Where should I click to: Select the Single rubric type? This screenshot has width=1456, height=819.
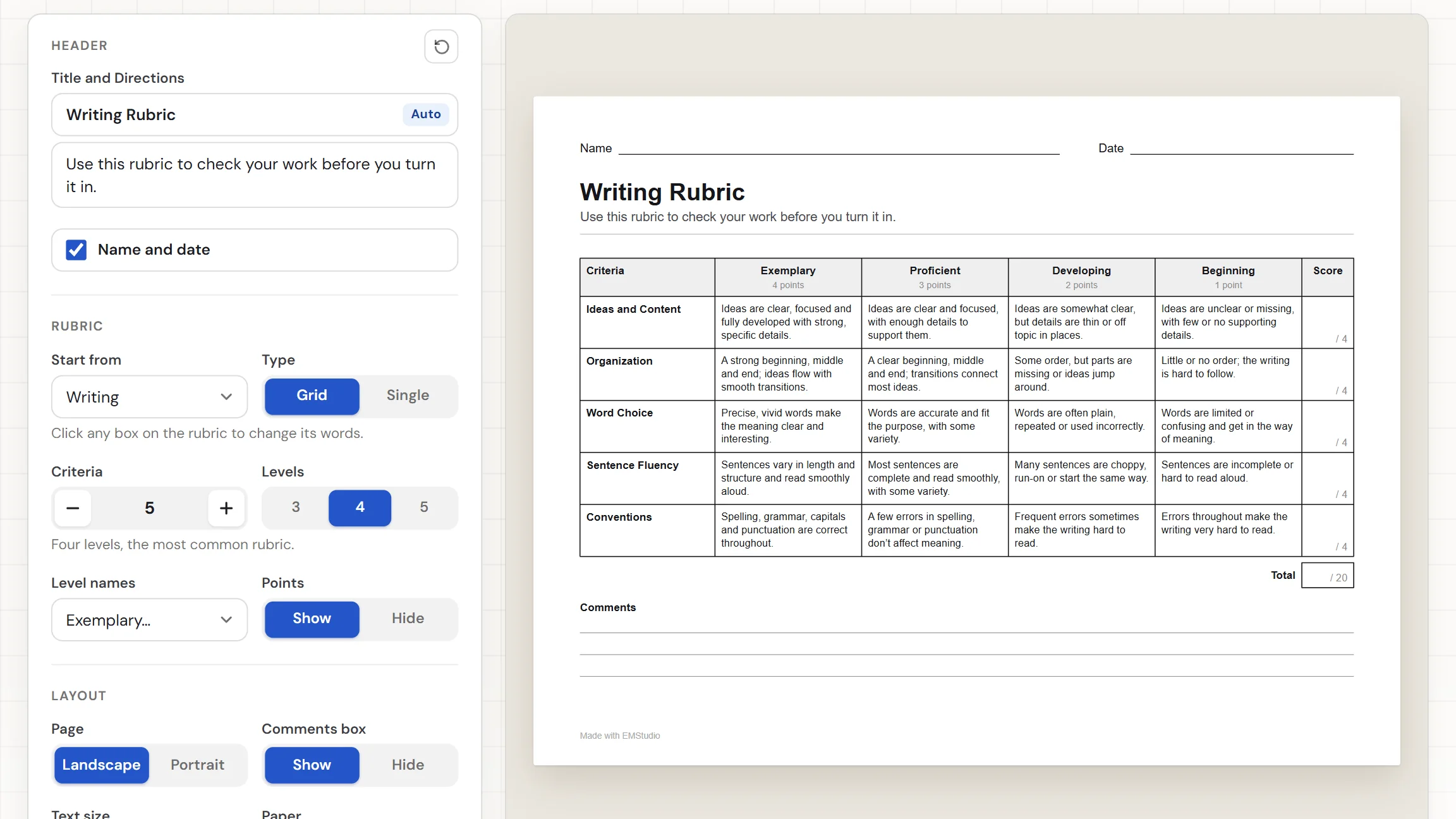(408, 396)
